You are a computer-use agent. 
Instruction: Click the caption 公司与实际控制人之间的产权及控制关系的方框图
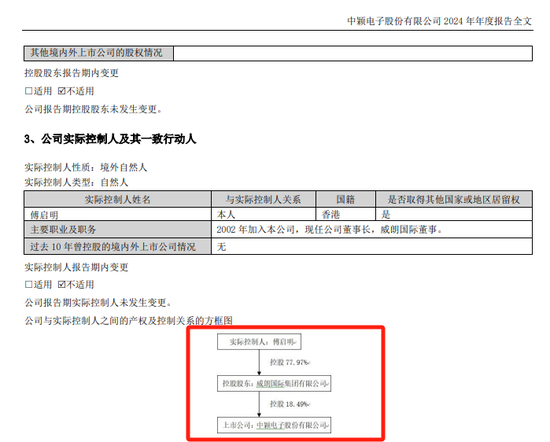coord(128,320)
